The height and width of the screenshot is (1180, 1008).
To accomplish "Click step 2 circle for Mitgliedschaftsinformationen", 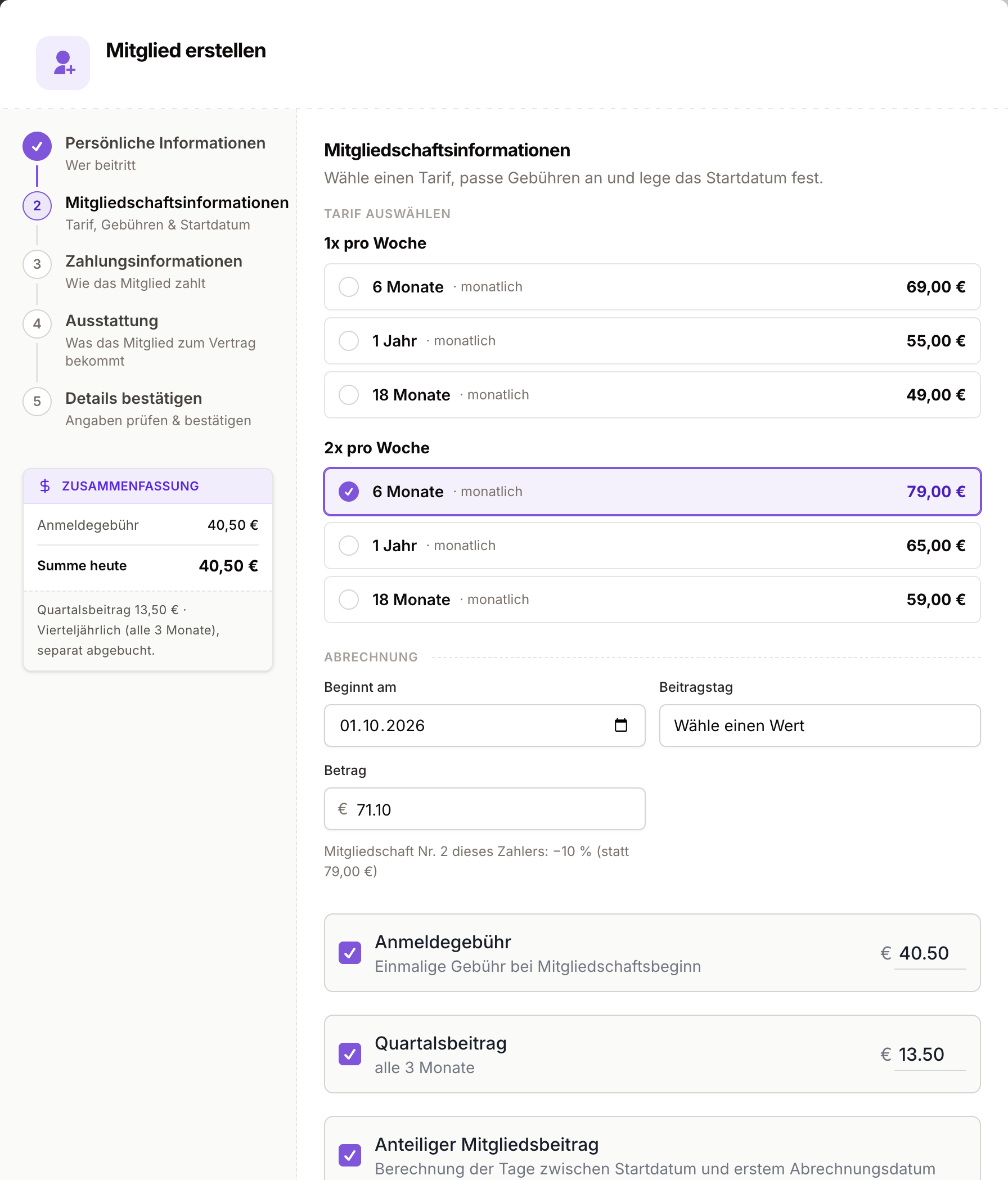I will click(37, 206).
